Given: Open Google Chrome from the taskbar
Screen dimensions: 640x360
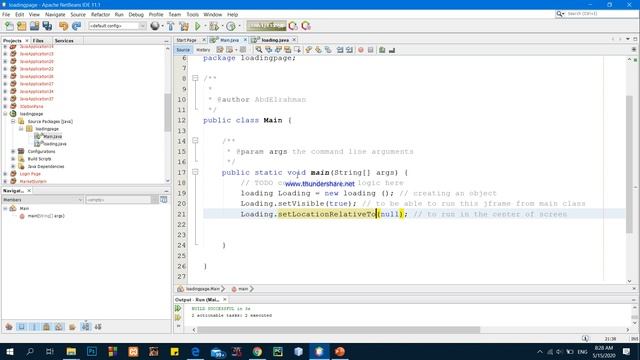Looking at the screenshot, I should click(257, 351).
